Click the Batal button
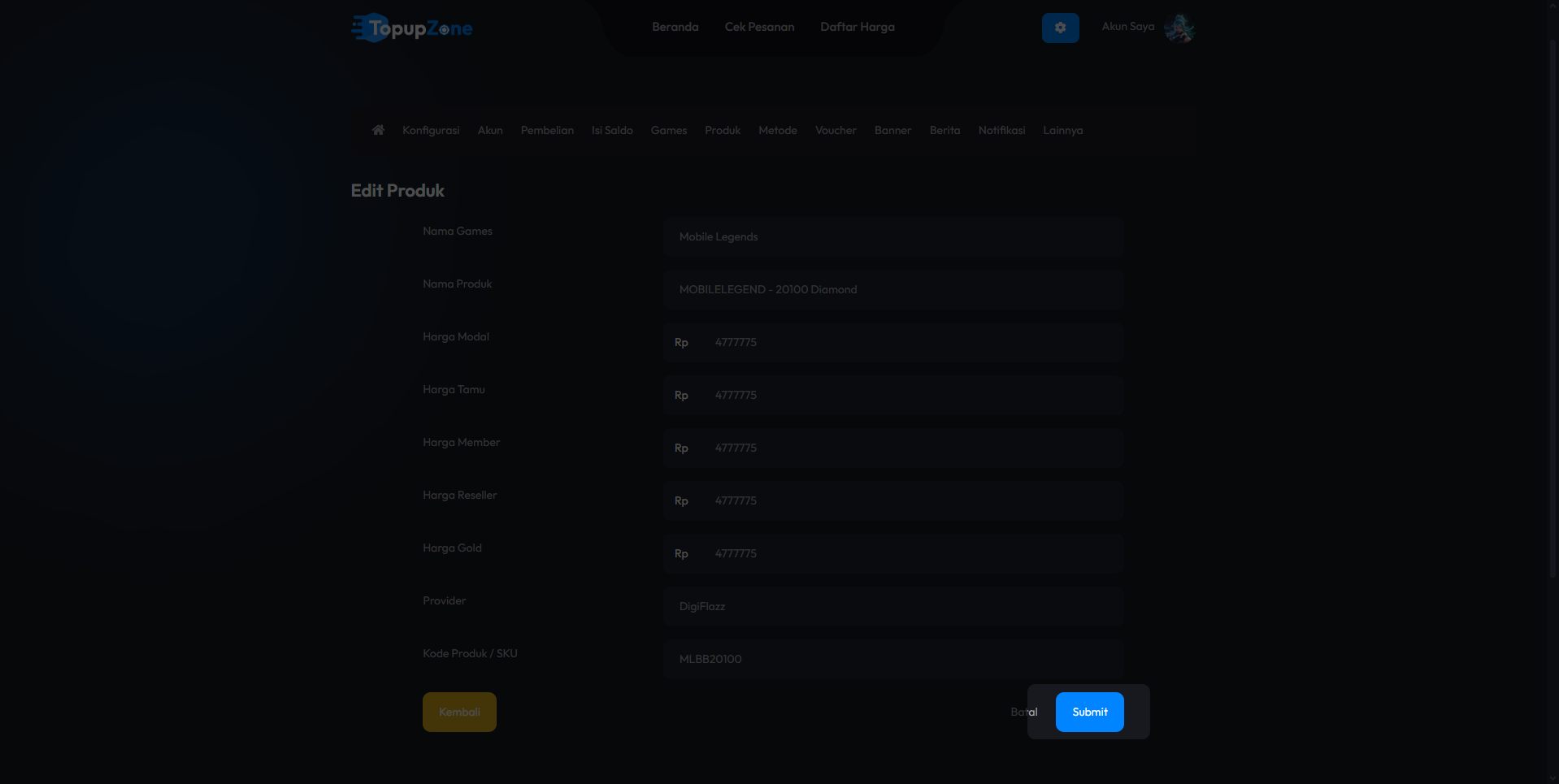 1023,712
